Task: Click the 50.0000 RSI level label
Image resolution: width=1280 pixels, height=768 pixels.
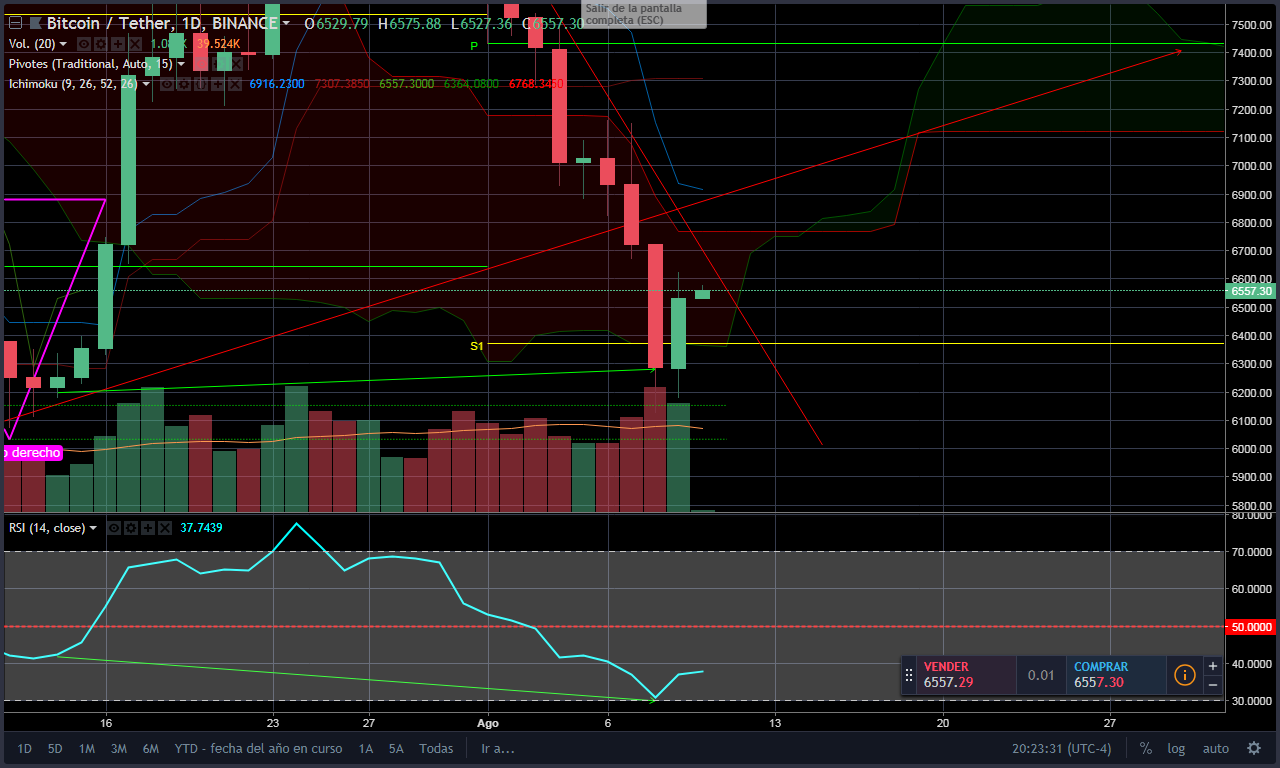Action: pyautogui.click(x=1252, y=627)
